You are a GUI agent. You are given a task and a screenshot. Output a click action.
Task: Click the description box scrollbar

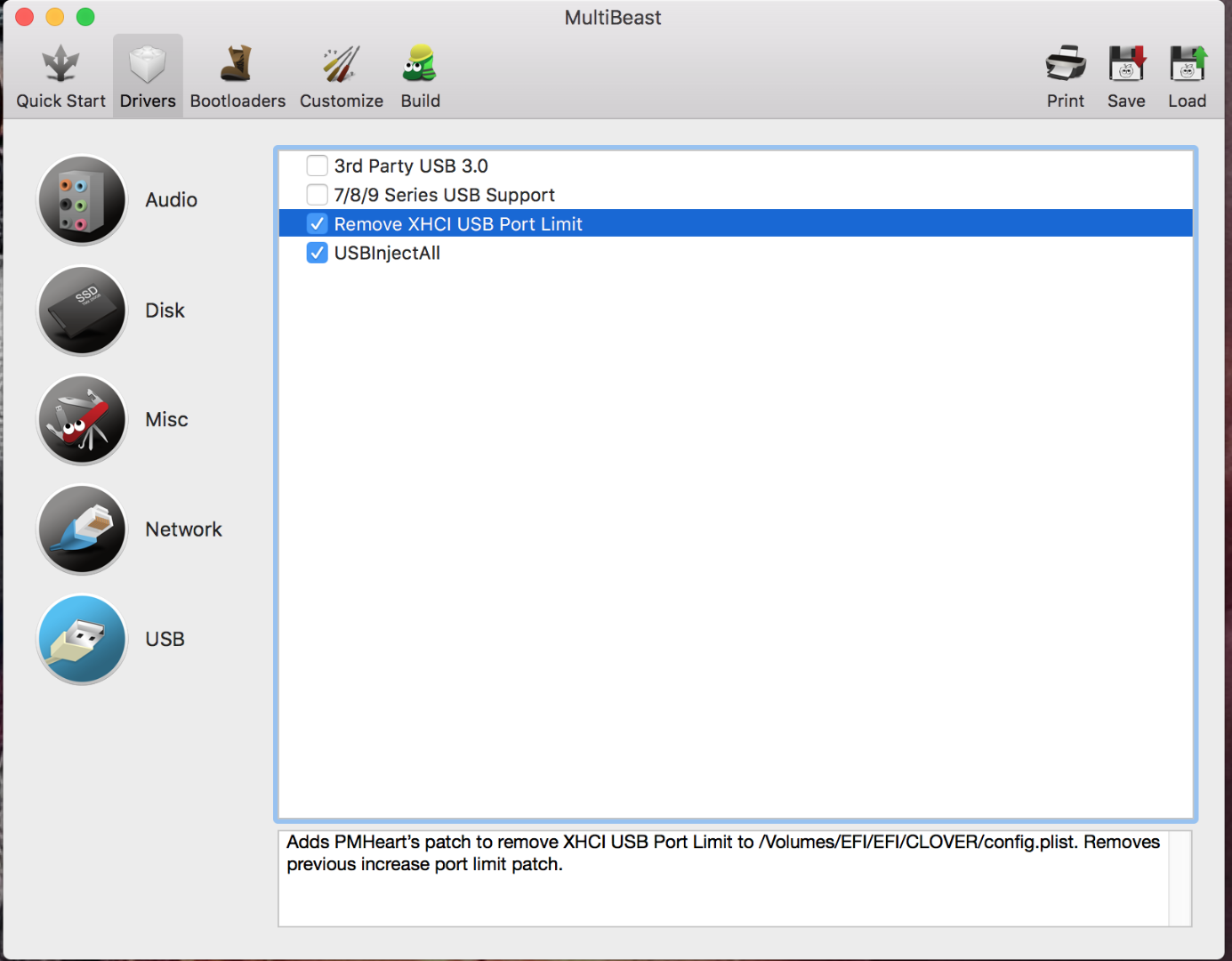1180,878
